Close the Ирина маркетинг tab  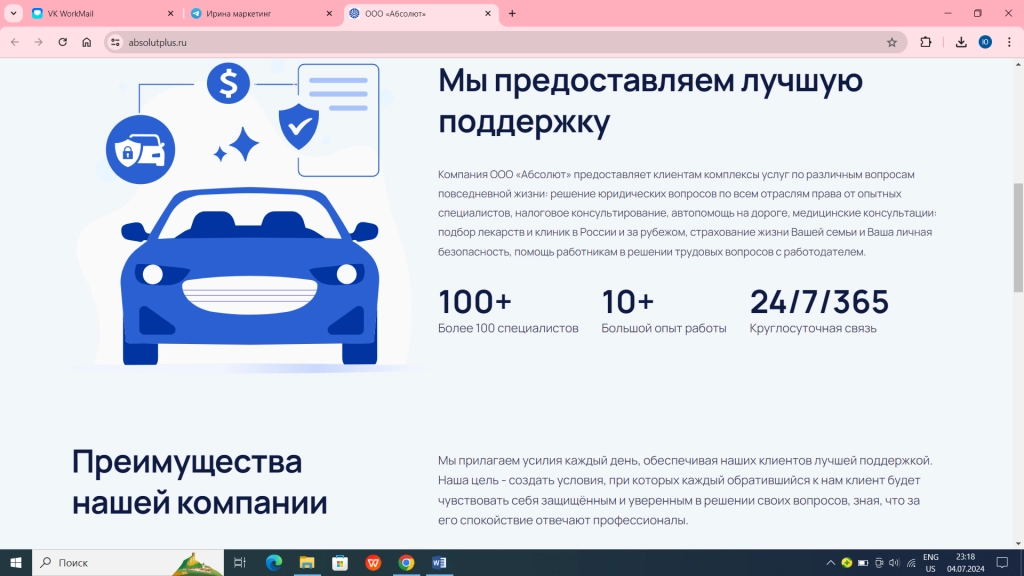329,13
